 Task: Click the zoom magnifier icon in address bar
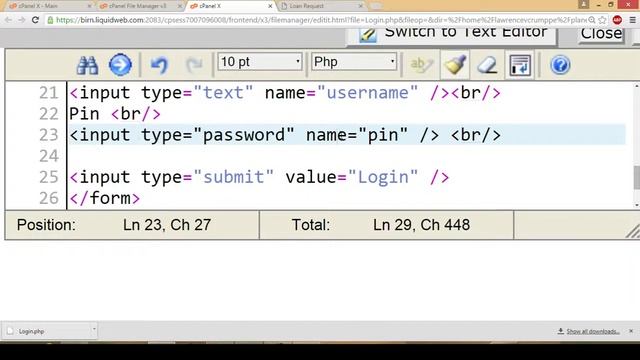point(592,20)
